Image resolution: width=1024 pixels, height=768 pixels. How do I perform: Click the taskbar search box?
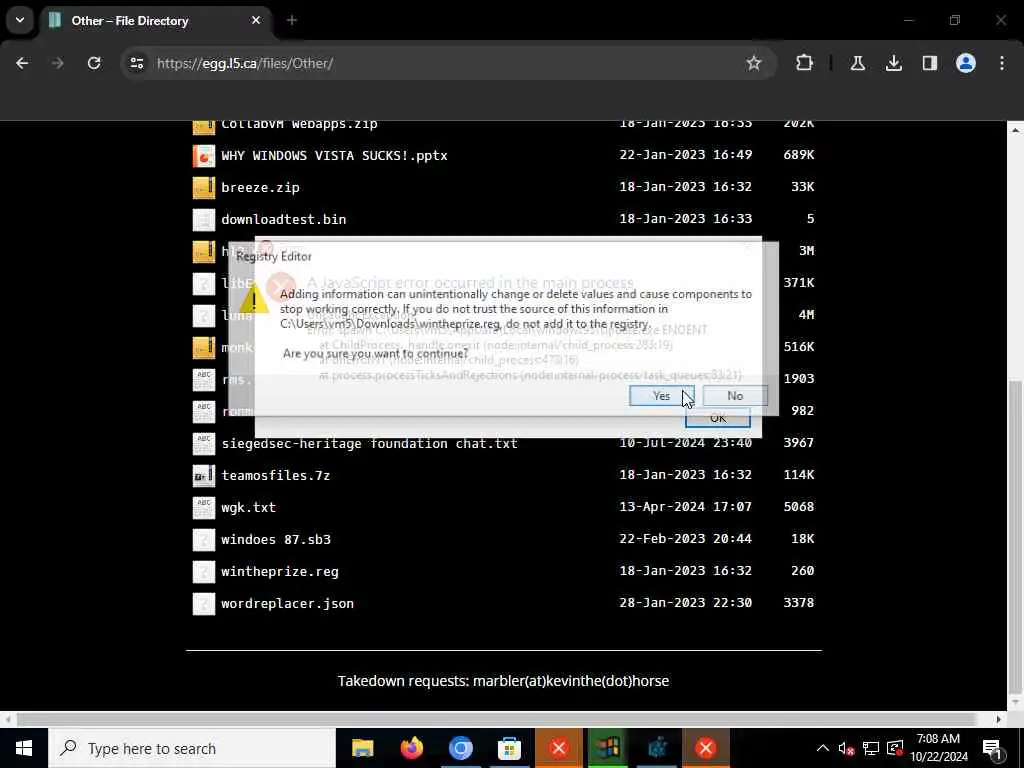click(191, 748)
